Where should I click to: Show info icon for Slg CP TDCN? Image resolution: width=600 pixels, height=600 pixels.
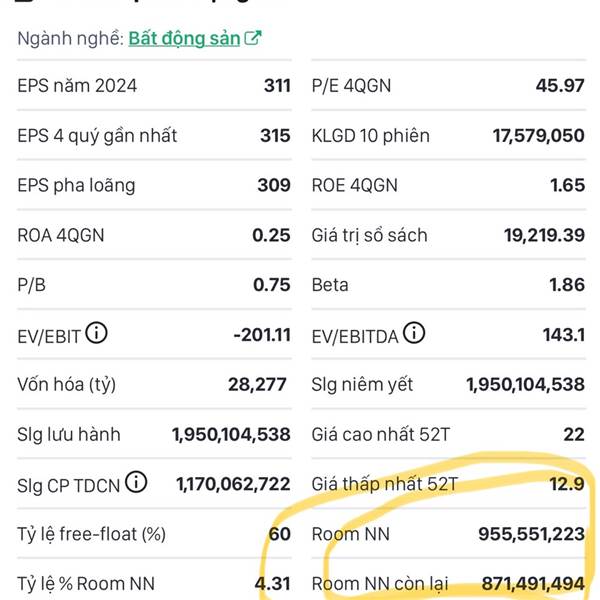click(136, 482)
